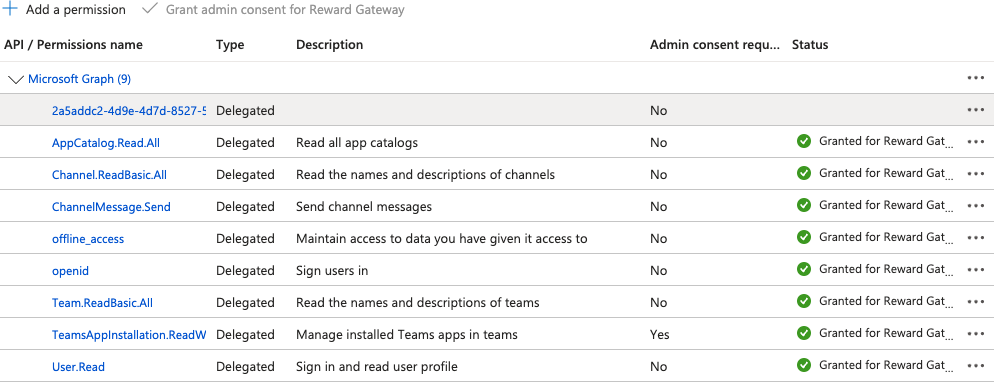
Task: Open more options for User.Read row
Action: pyautogui.click(x=975, y=366)
